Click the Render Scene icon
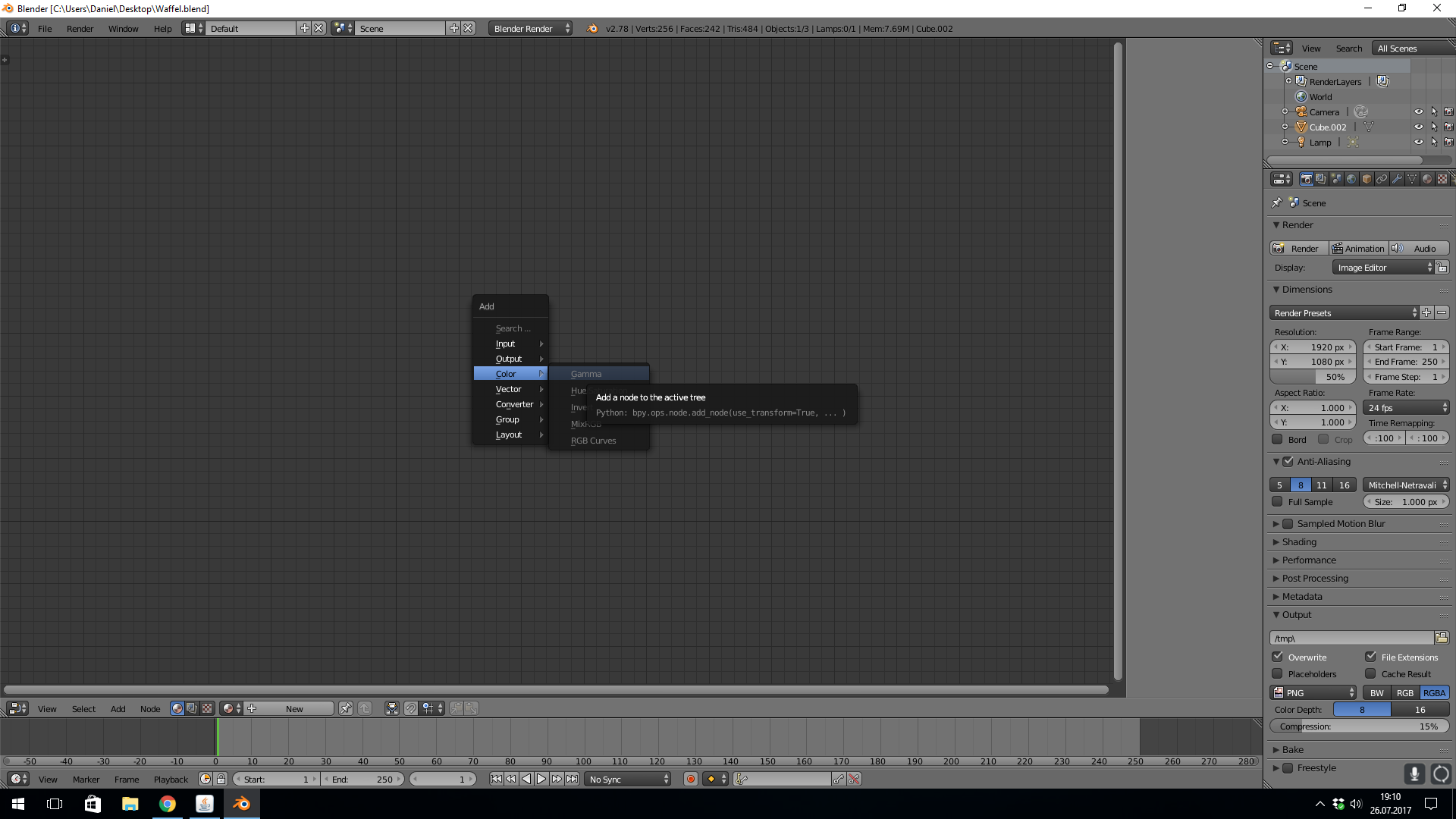 pyautogui.click(x=1306, y=179)
